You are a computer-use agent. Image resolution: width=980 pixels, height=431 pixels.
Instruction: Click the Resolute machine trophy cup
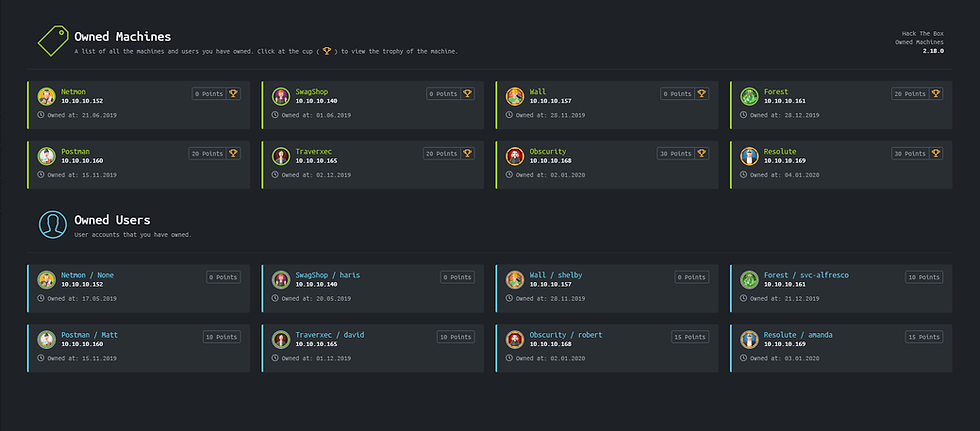point(936,153)
